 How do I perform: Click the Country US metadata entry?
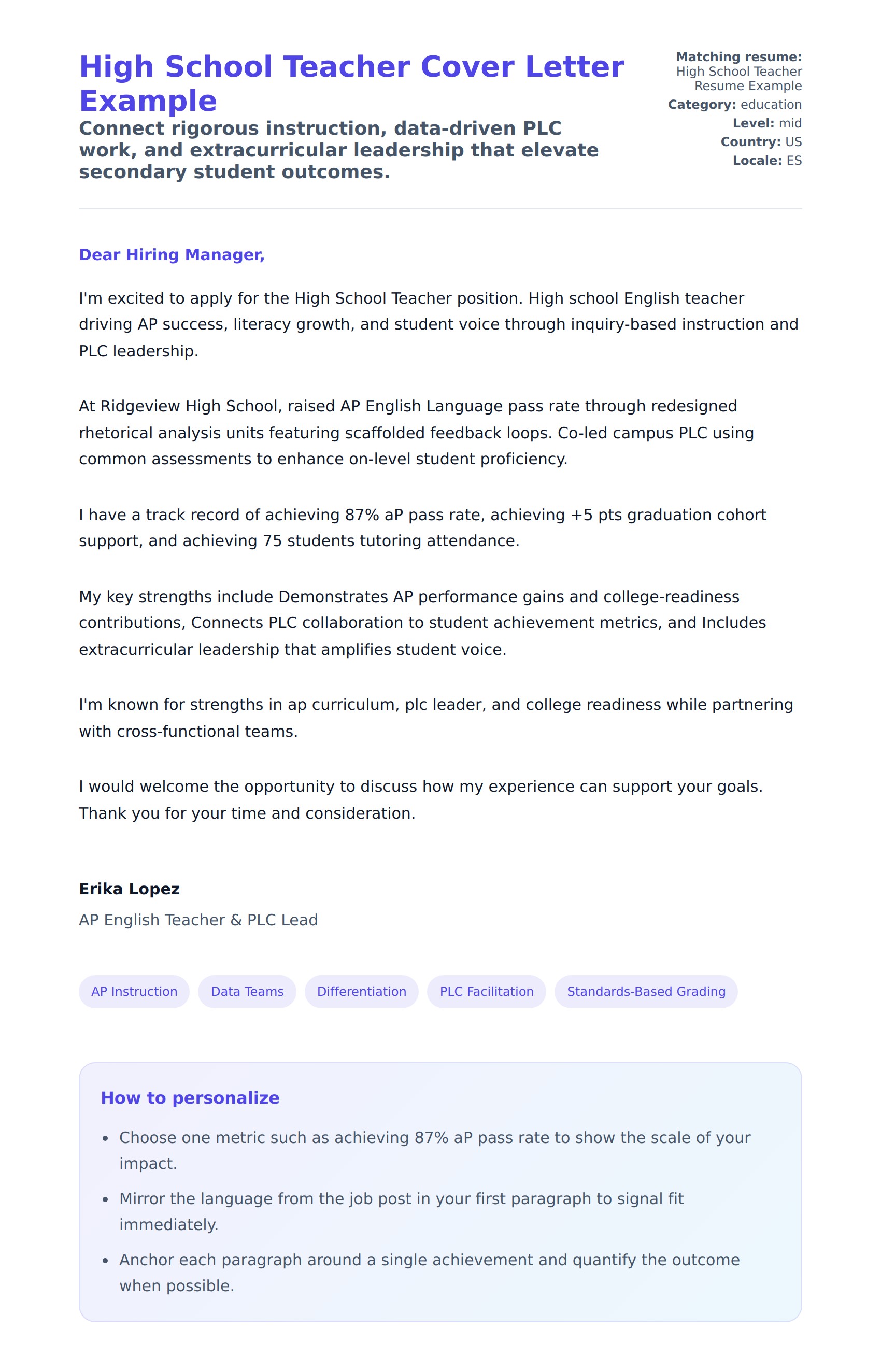coord(761,142)
